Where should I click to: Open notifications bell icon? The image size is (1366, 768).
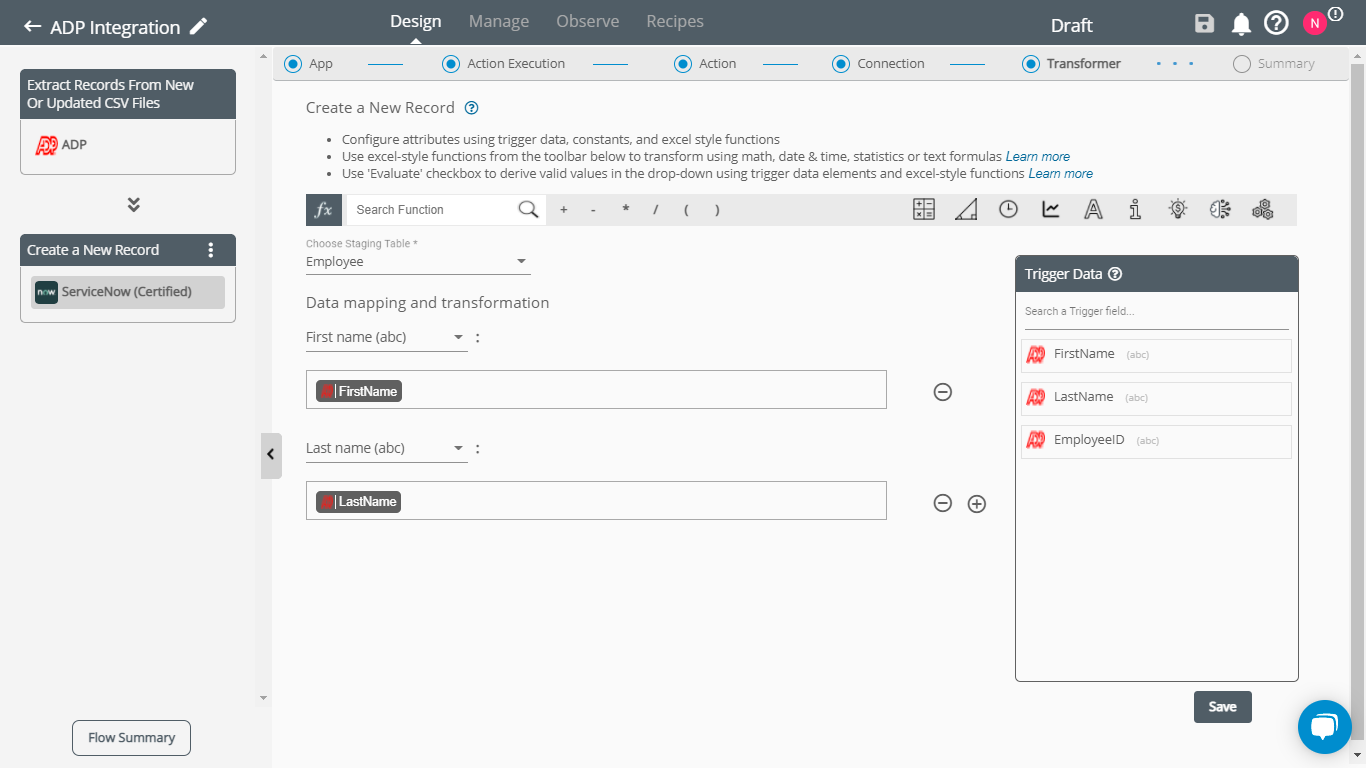pyautogui.click(x=1241, y=24)
